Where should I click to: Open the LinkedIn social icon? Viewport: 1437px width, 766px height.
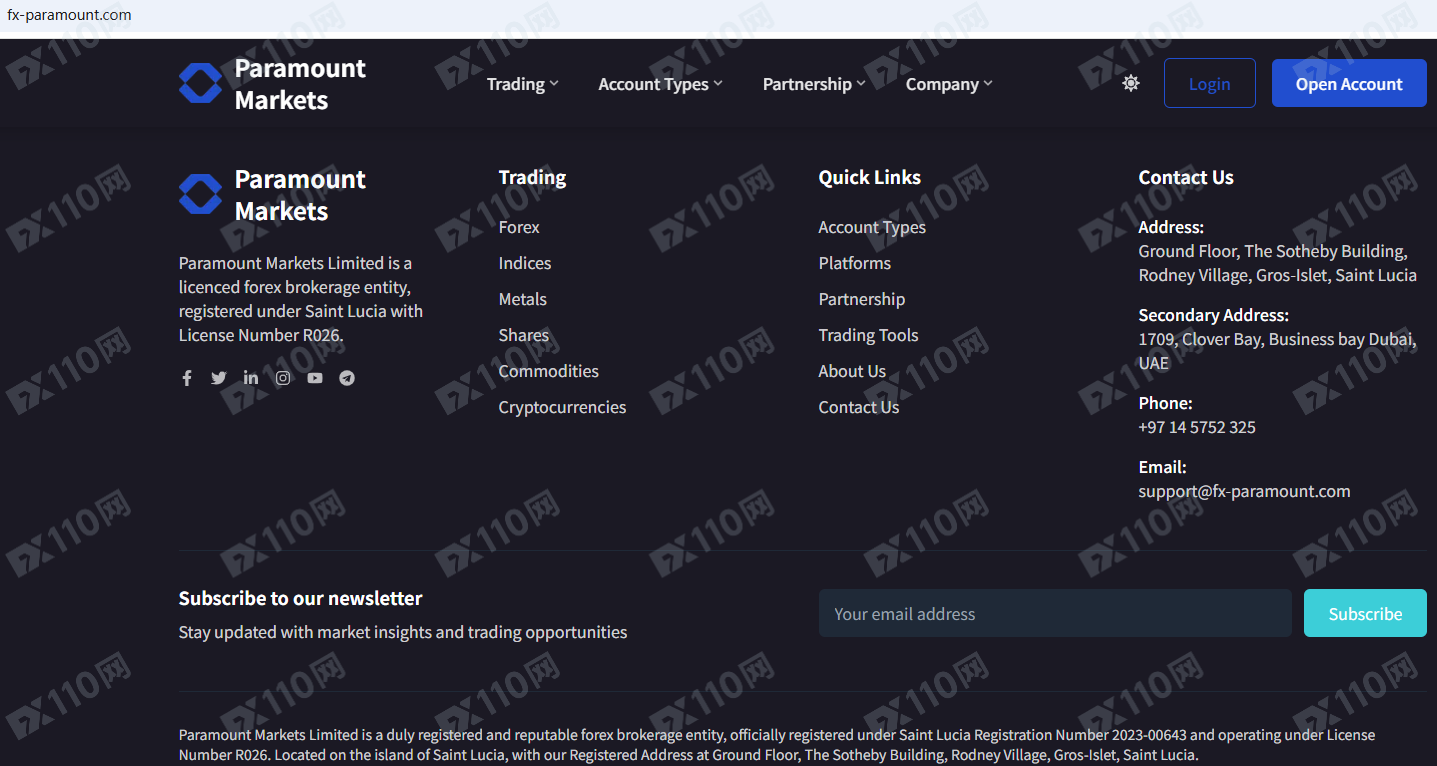pos(250,378)
